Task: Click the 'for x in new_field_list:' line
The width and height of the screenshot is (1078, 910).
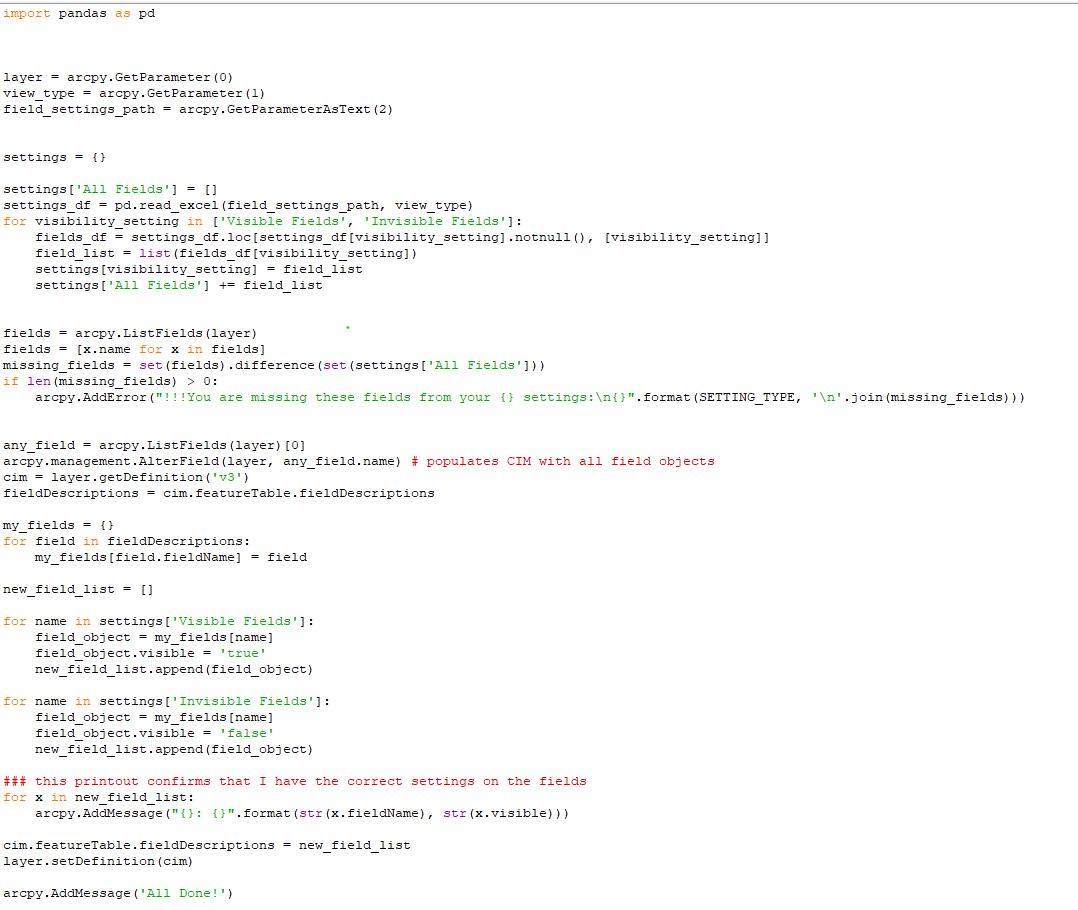Action: click(98, 797)
